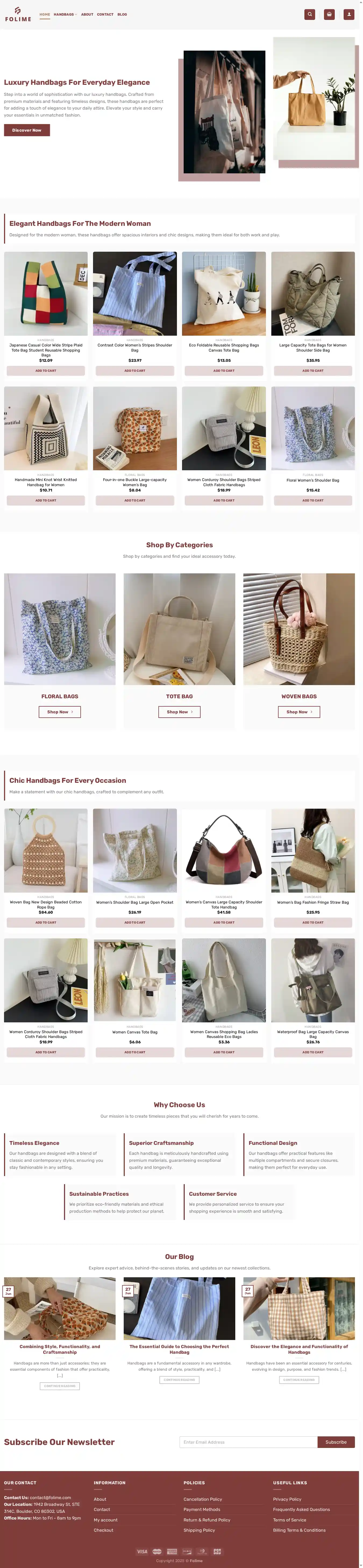The image size is (363, 1568).
Task: Expand the Handbags dropdown menu
Action: 65,15
